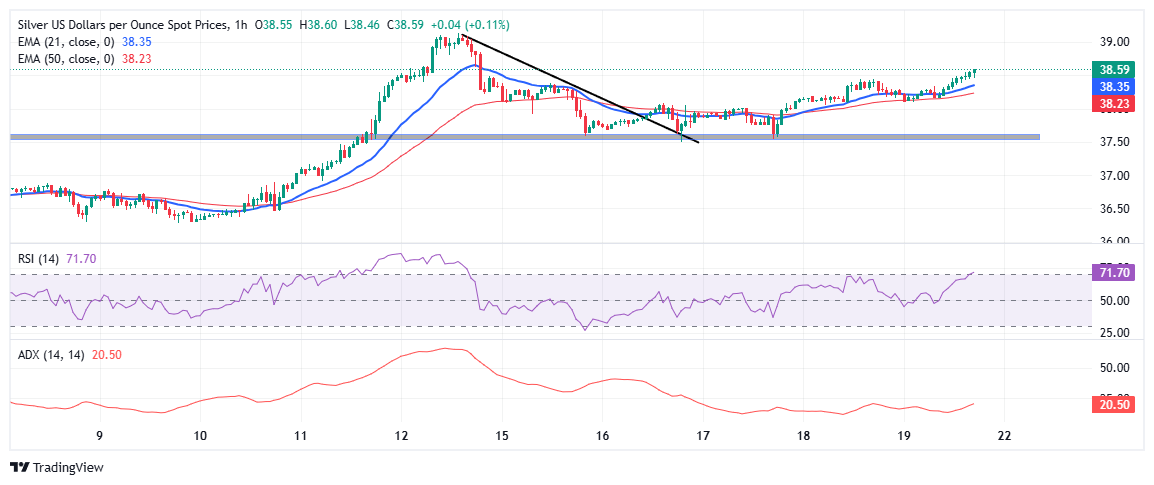Click date label 12 on time axis
The image size is (1154, 485).
400,436
